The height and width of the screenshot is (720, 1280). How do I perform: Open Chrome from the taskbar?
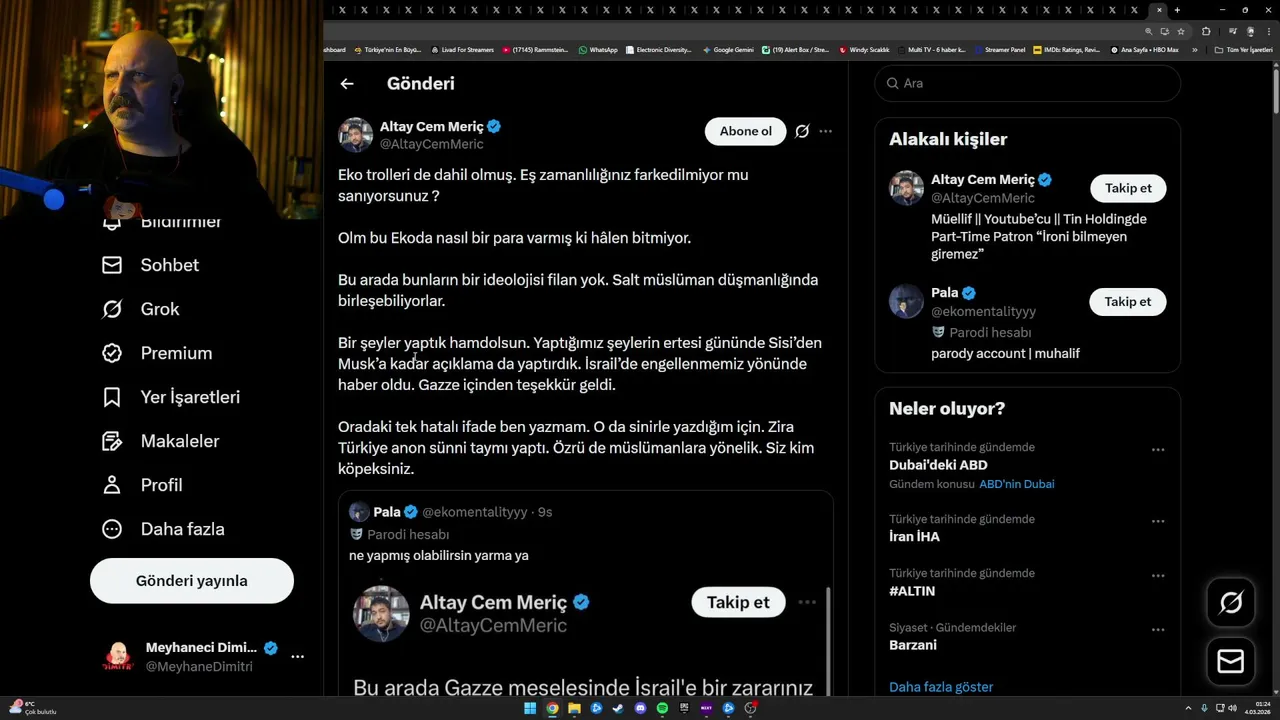(x=552, y=708)
